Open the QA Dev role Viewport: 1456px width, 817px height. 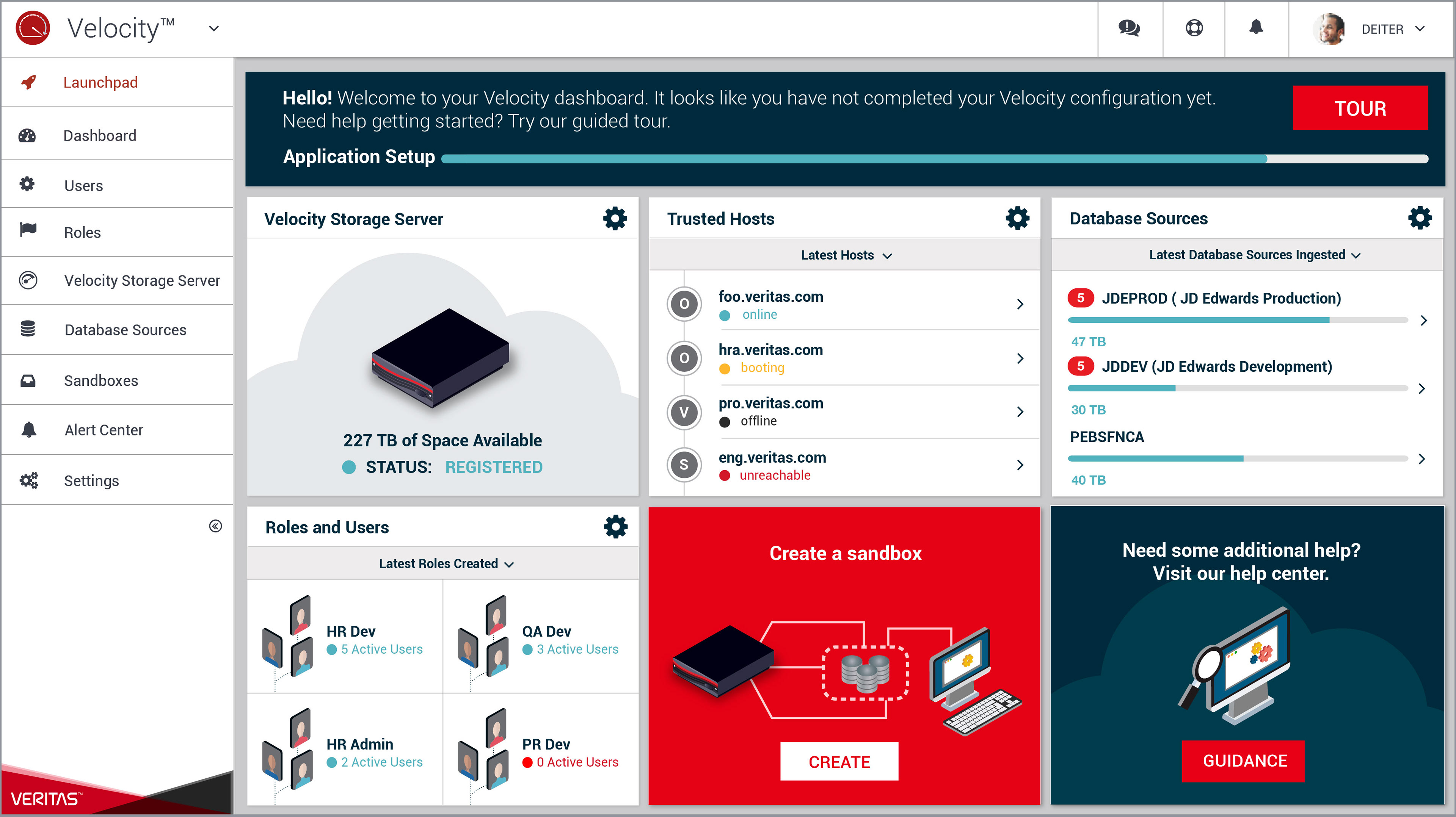point(546,632)
